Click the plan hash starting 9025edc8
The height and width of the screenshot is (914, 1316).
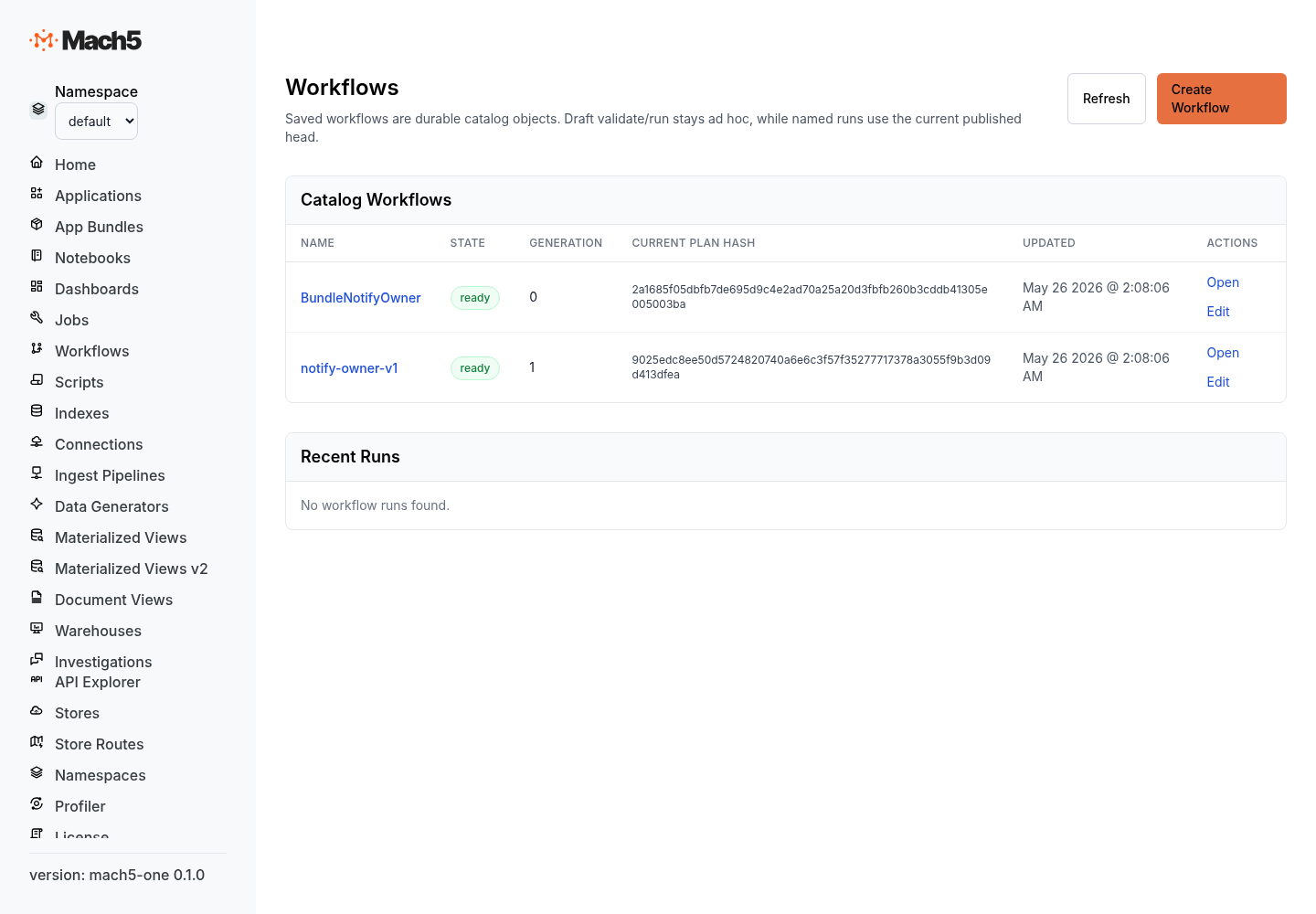tap(812, 367)
